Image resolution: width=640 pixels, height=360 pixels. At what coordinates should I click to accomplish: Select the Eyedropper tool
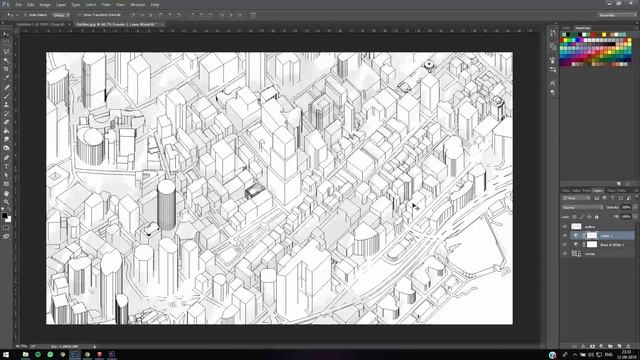tap(6, 78)
